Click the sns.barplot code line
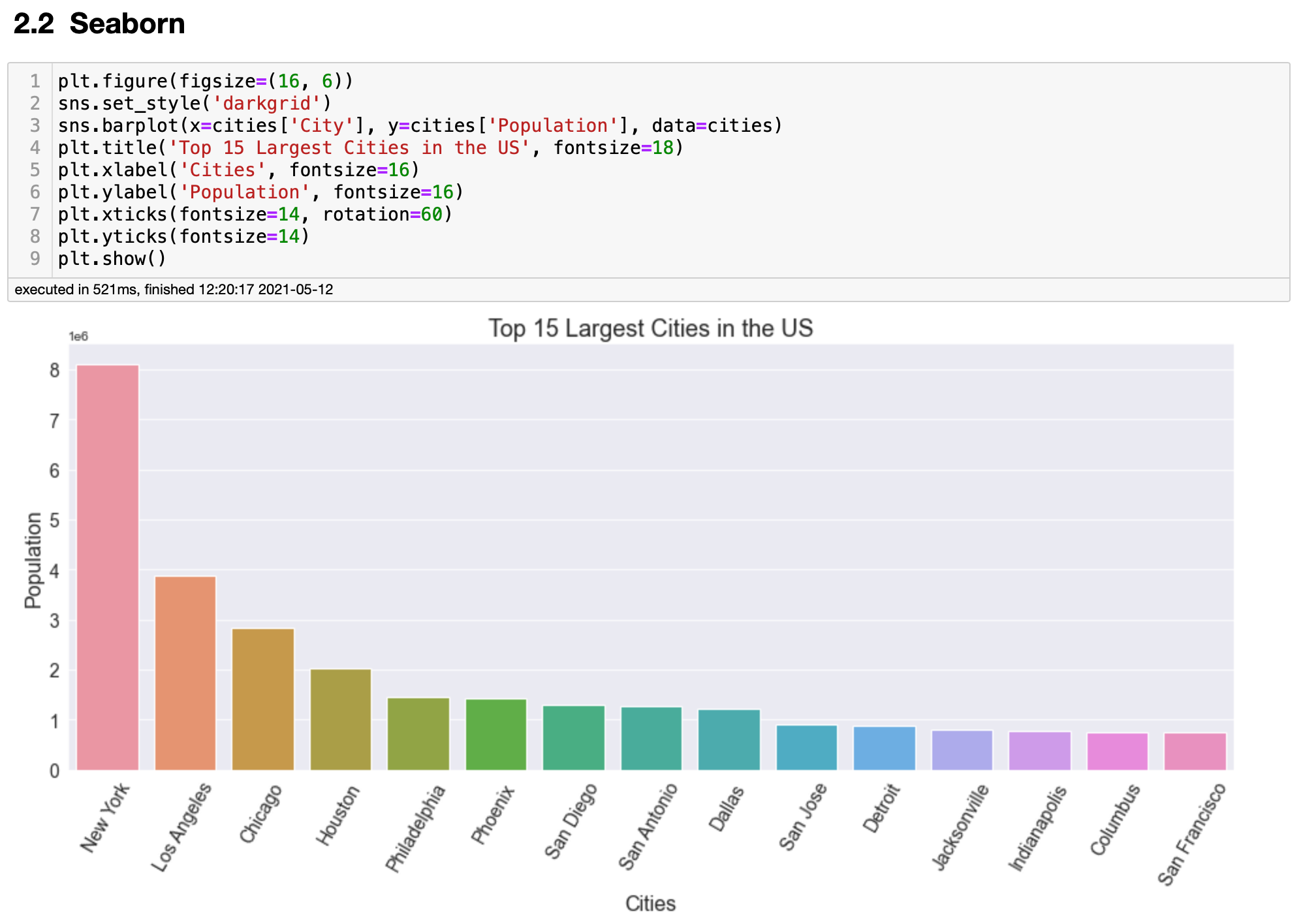The width and height of the screenshot is (1303, 924). [419, 125]
